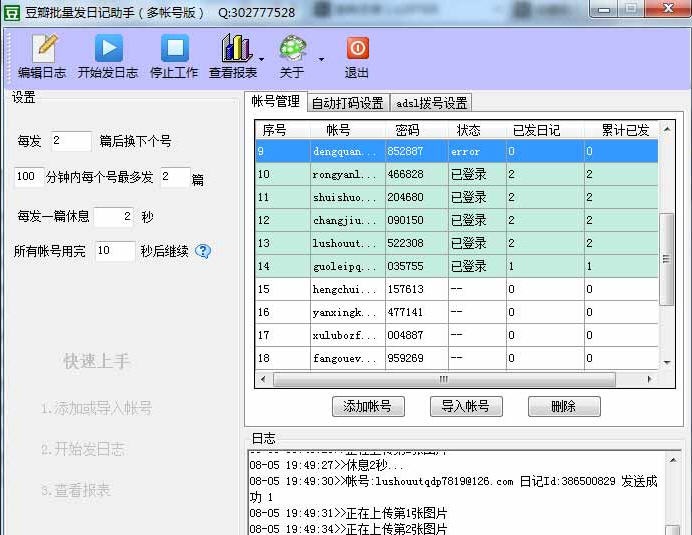Select account row guoleipq...
692x535 pixels.
click(457, 266)
